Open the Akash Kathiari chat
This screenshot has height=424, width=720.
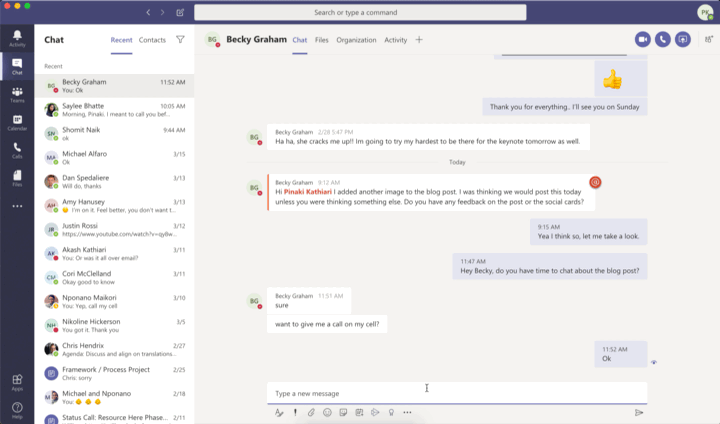coord(114,253)
